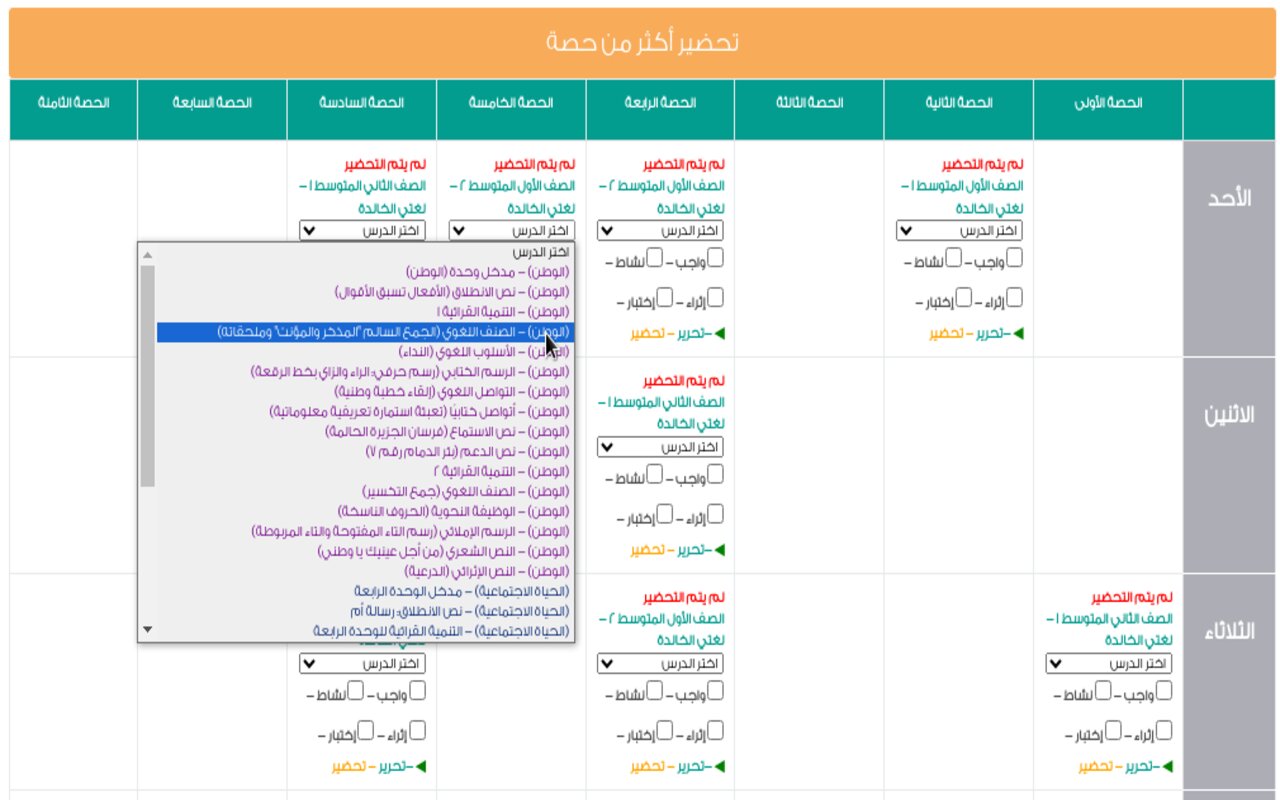Check نشاط in Sunday's second period cell
This screenshot has height=800, width=1280.
click(955, 258)
